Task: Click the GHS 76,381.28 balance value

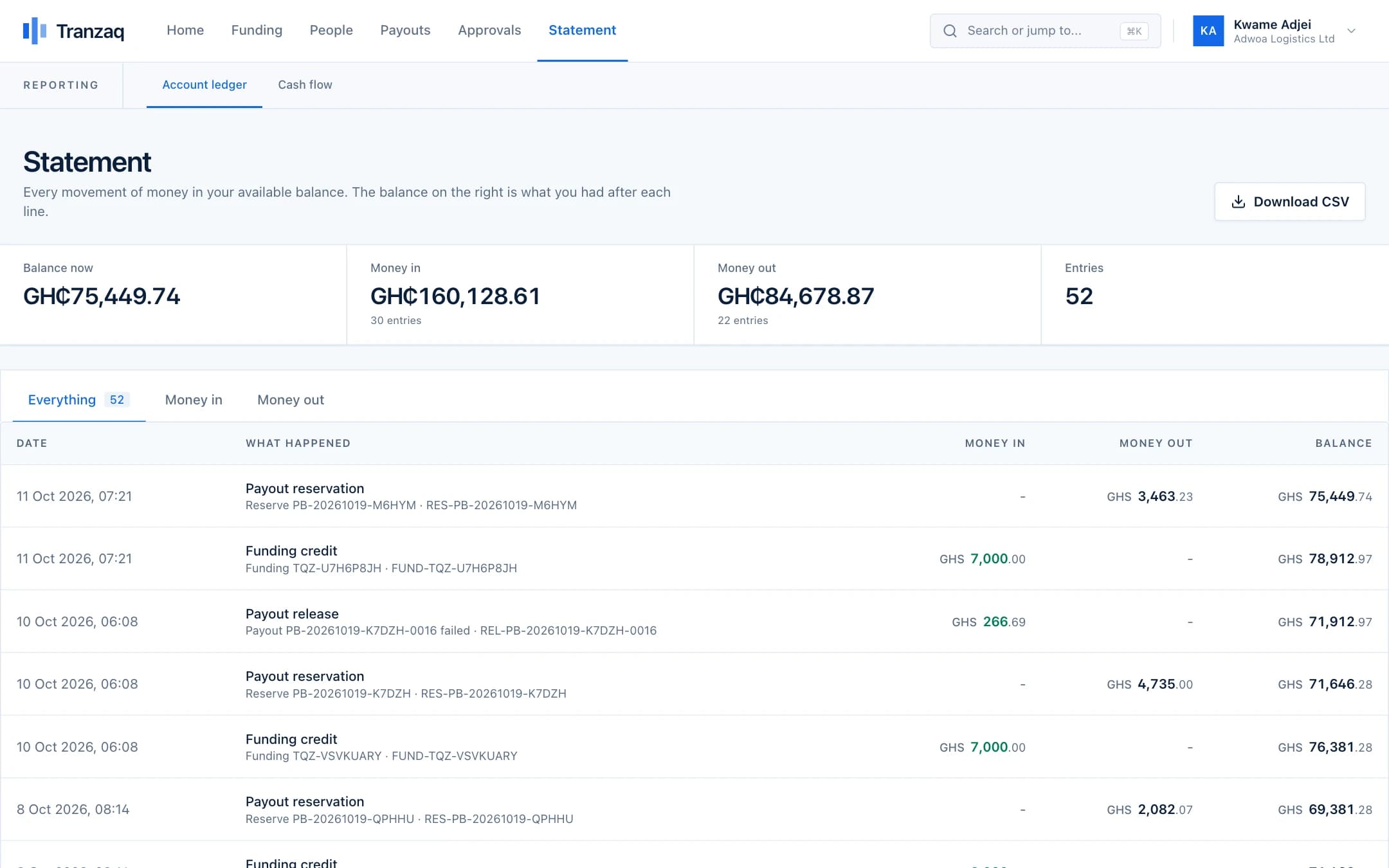Action: point(1325,747)
